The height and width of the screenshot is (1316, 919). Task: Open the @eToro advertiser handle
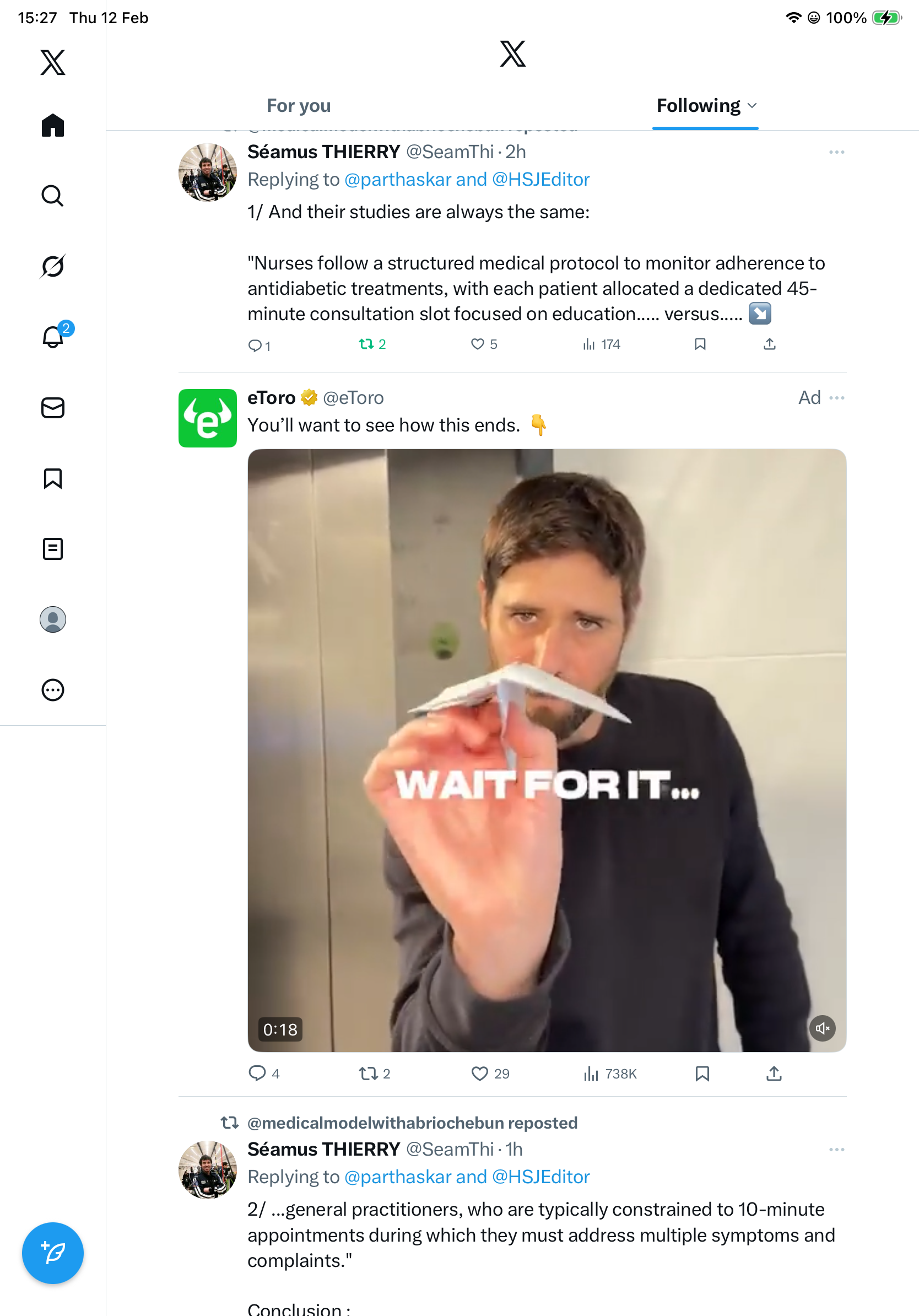point(353,398)
